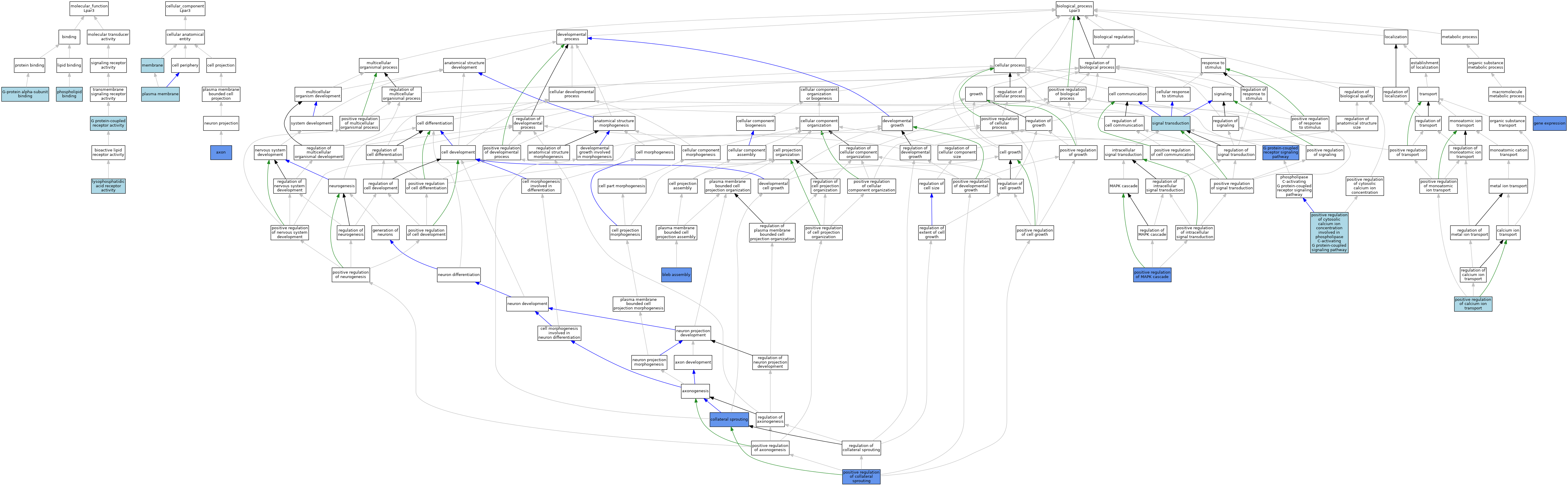The height and width of the screenshot is (486, 1568).
Task: Click the 'axon development' node
Action: [x=693, y=362]
